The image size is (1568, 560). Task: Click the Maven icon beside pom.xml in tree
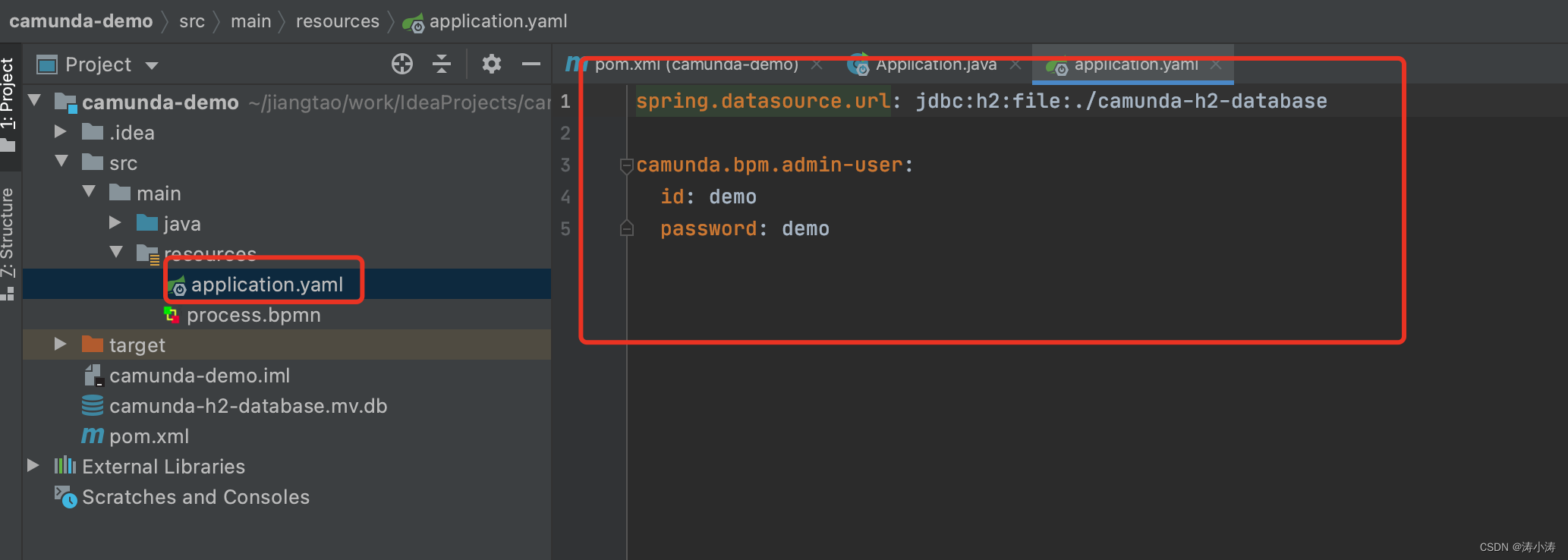(93, 436)
